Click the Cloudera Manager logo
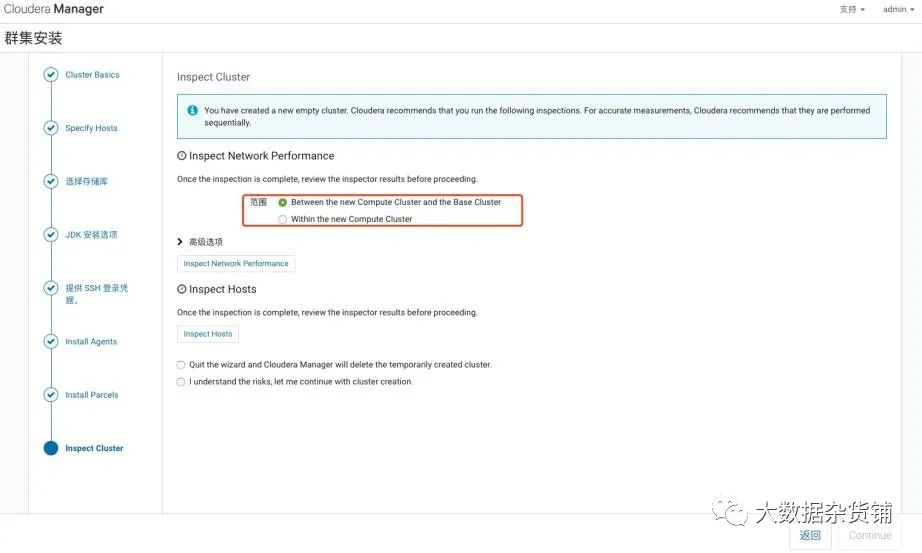Image resolution: width=922 pixels, height=553 pixels. coord(54,9)
